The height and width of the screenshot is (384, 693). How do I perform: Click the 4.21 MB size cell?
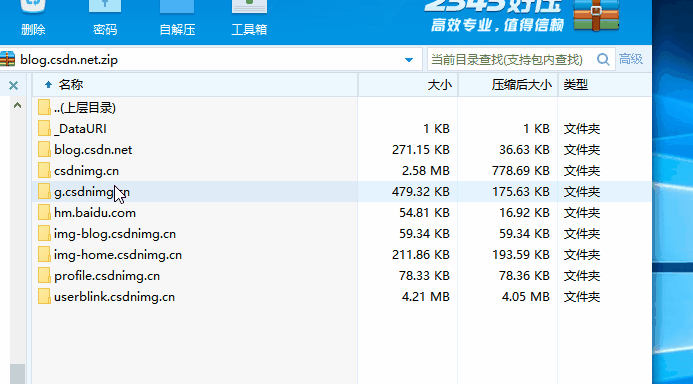(x=426, y=297)
